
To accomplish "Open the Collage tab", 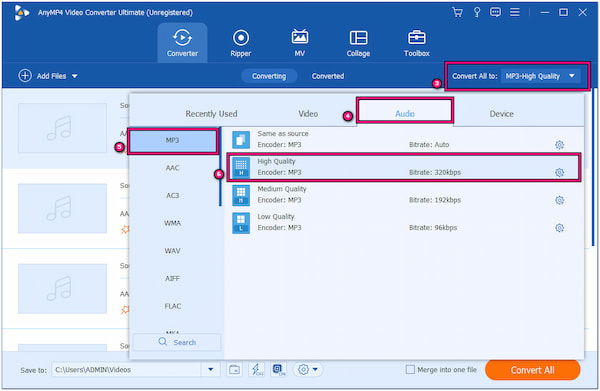I will pos(358,43).
